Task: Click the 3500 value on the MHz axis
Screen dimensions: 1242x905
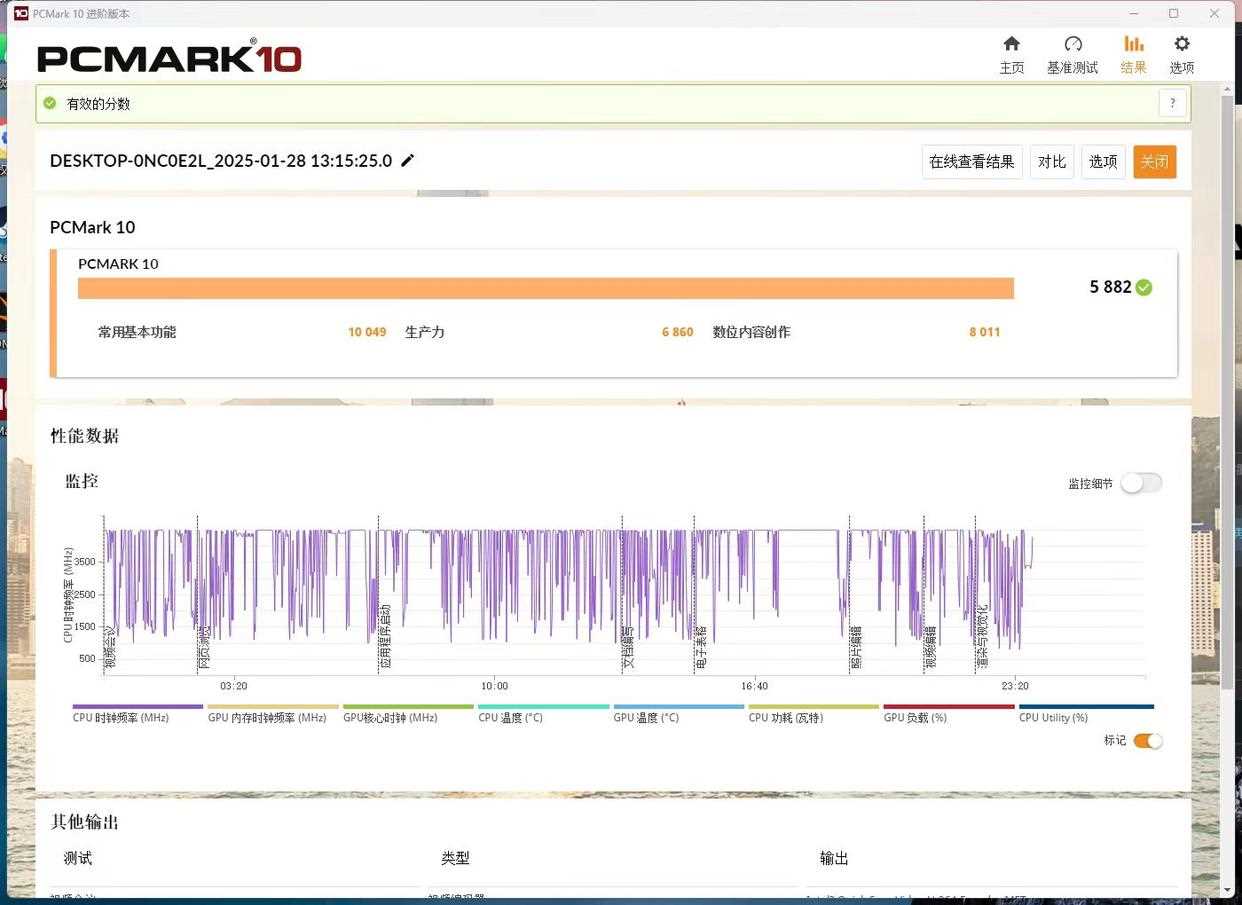Action: pyautogui.click(x=85, y=562)
